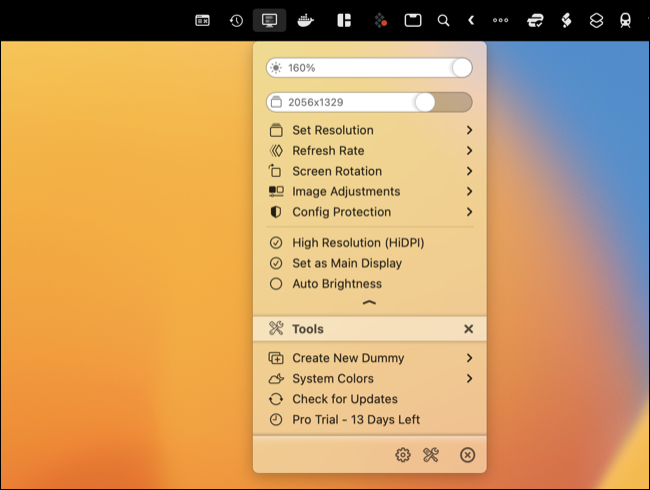Enable Auto Brightness

click(x=336, y=284)
